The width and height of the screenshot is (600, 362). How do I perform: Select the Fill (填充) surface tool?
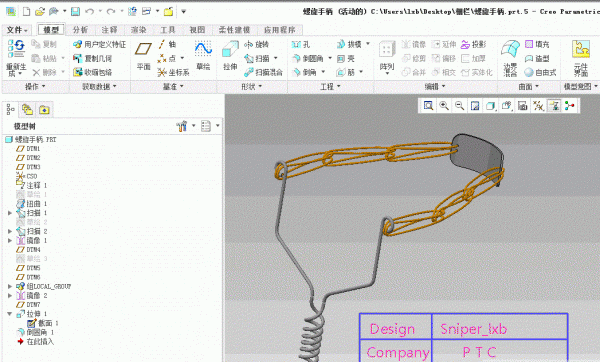(x=537, y=44)
